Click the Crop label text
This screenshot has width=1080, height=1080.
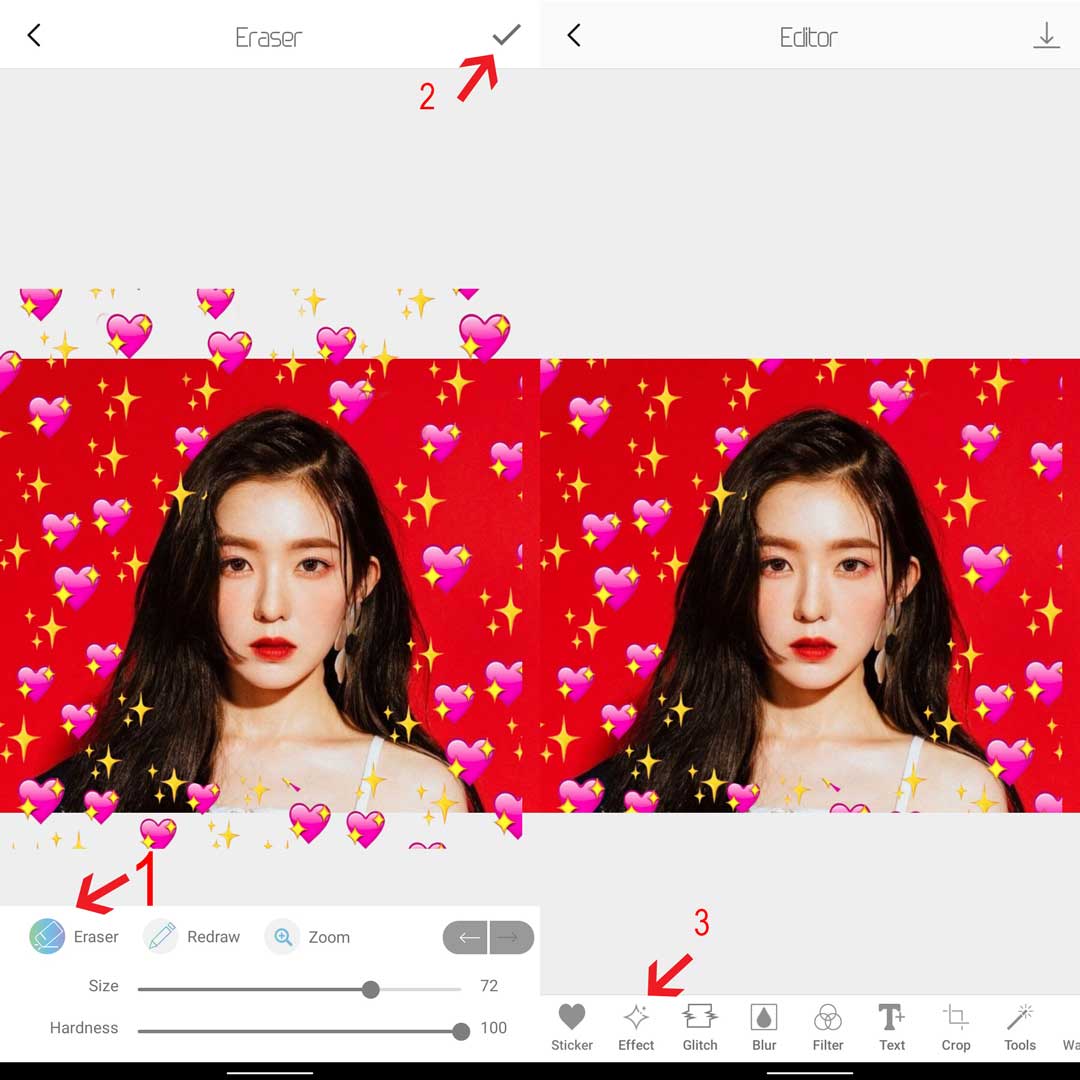[x=956, y=1045]
